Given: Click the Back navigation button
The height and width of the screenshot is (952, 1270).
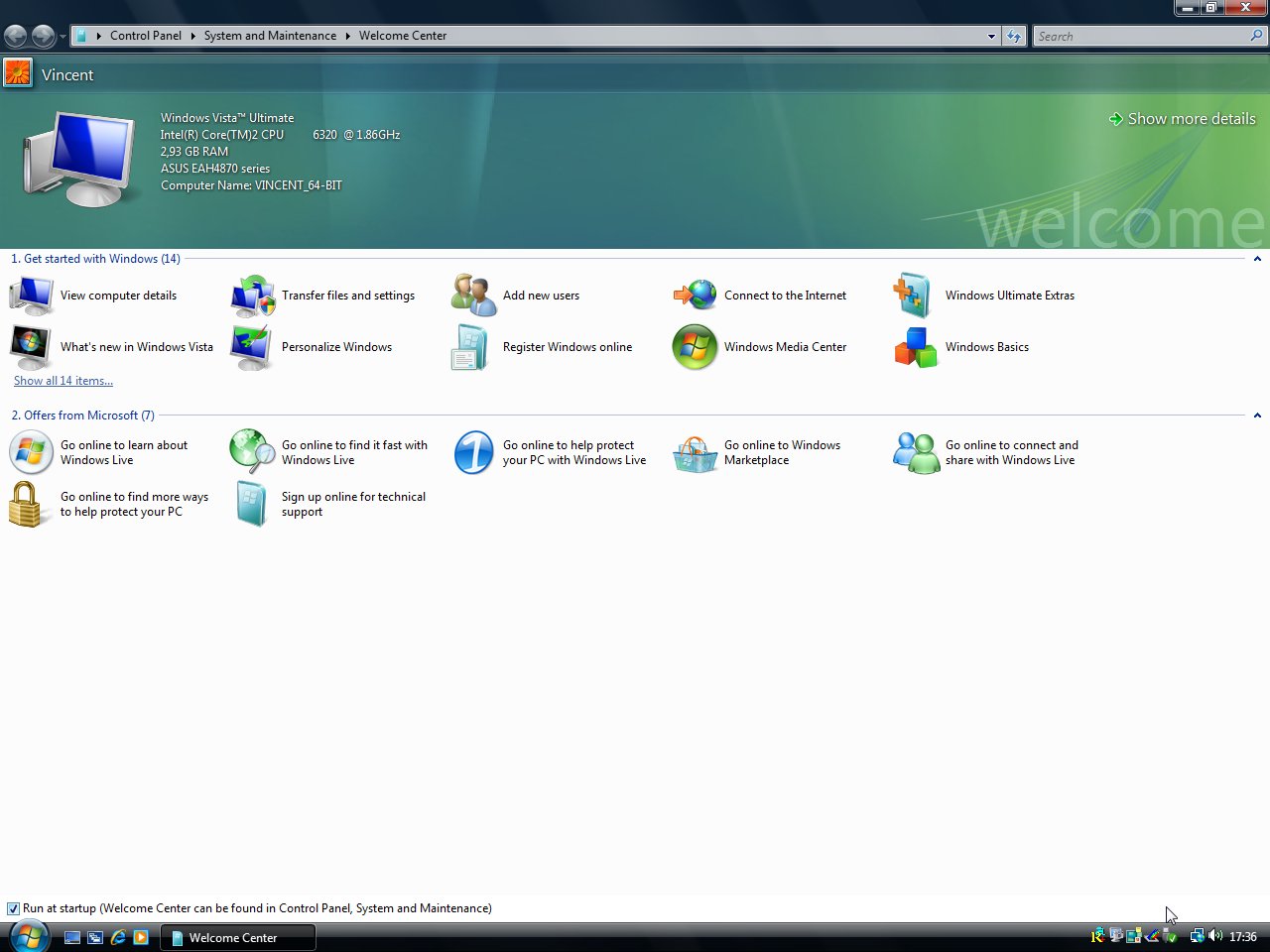Looking at the screenshot, I should pos(16,37).
